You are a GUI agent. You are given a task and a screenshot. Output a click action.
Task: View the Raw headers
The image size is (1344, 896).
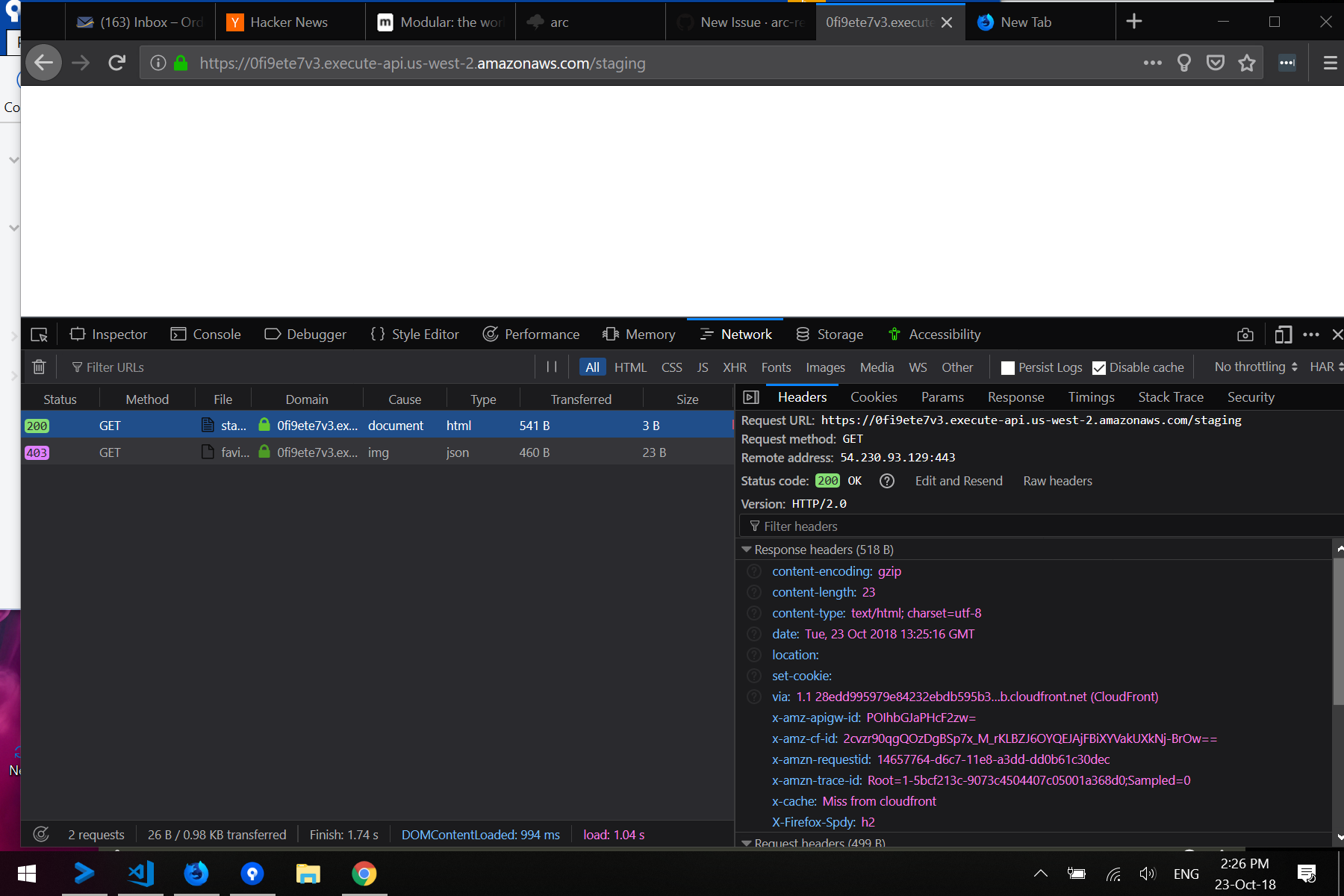pyautogui.click(x=1057, y=481)
